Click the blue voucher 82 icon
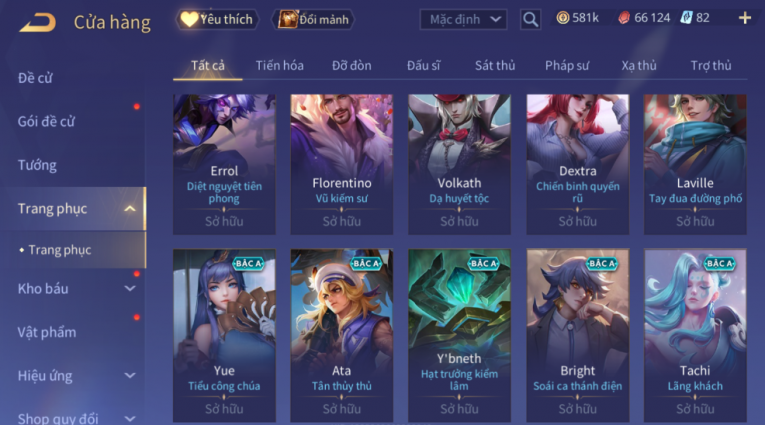 pyautogui.click(x=686, y=18)
